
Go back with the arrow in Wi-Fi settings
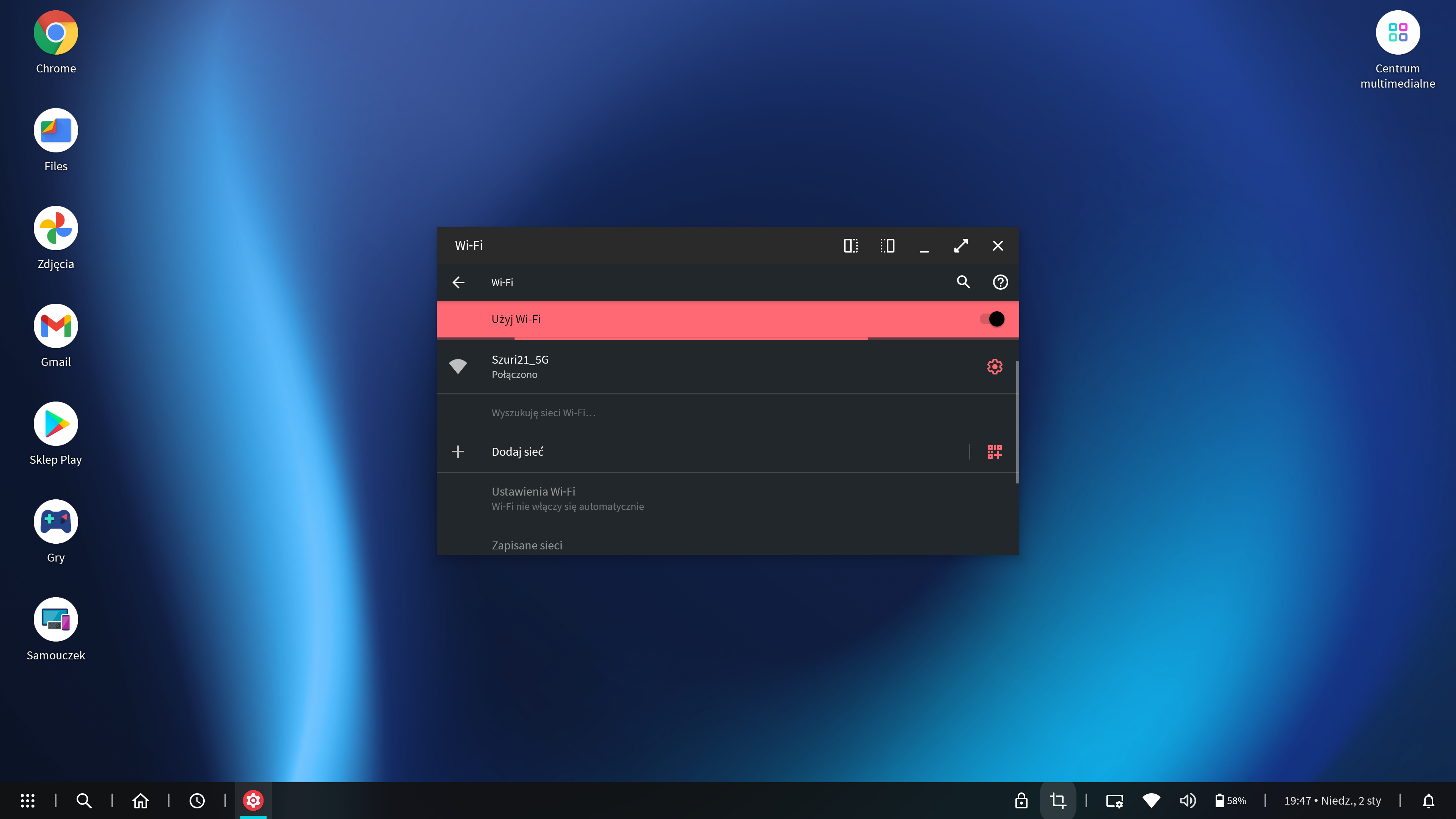(458, 282)
